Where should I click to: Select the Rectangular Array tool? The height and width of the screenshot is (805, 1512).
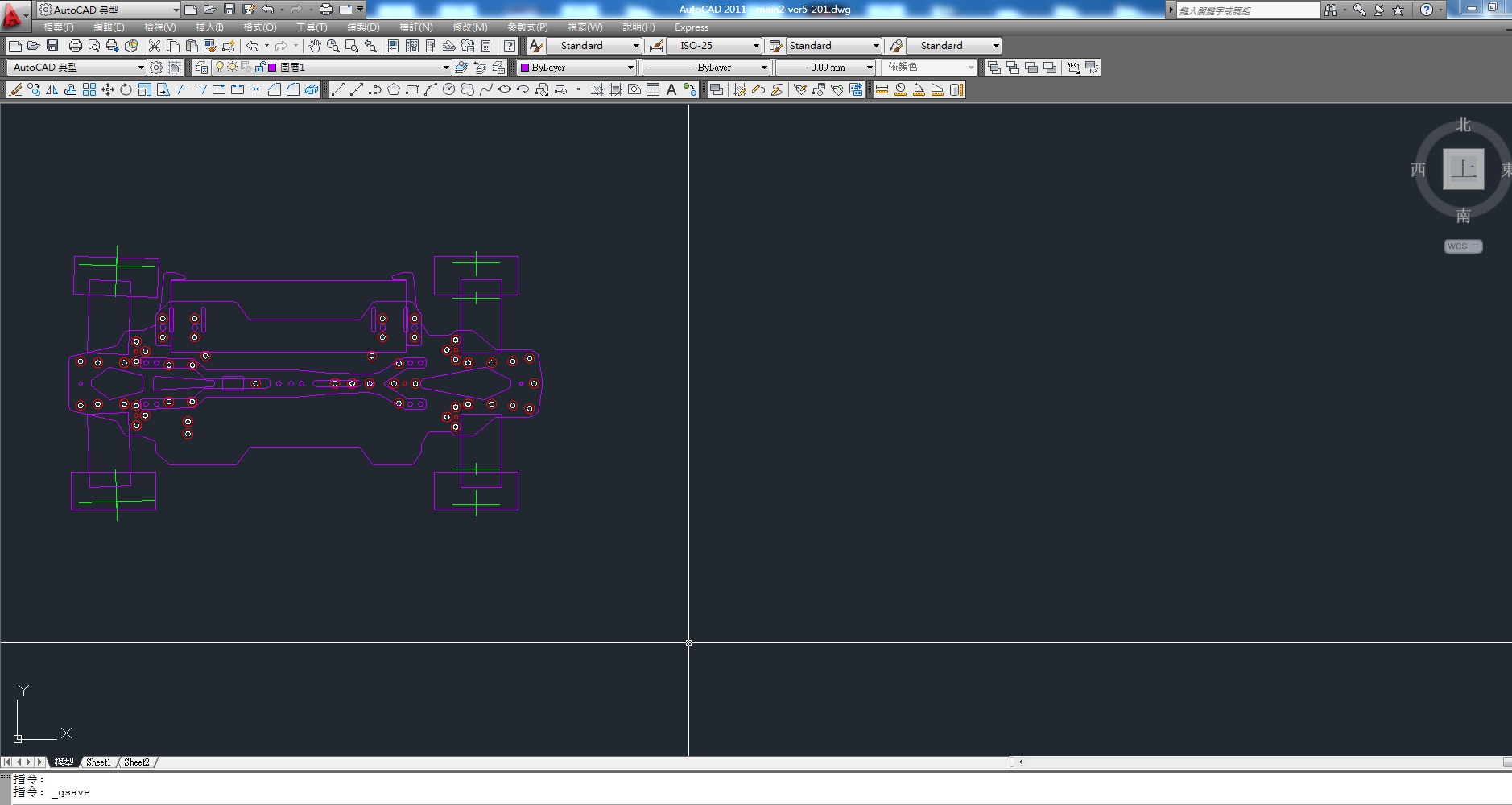[x=89, y=89]
